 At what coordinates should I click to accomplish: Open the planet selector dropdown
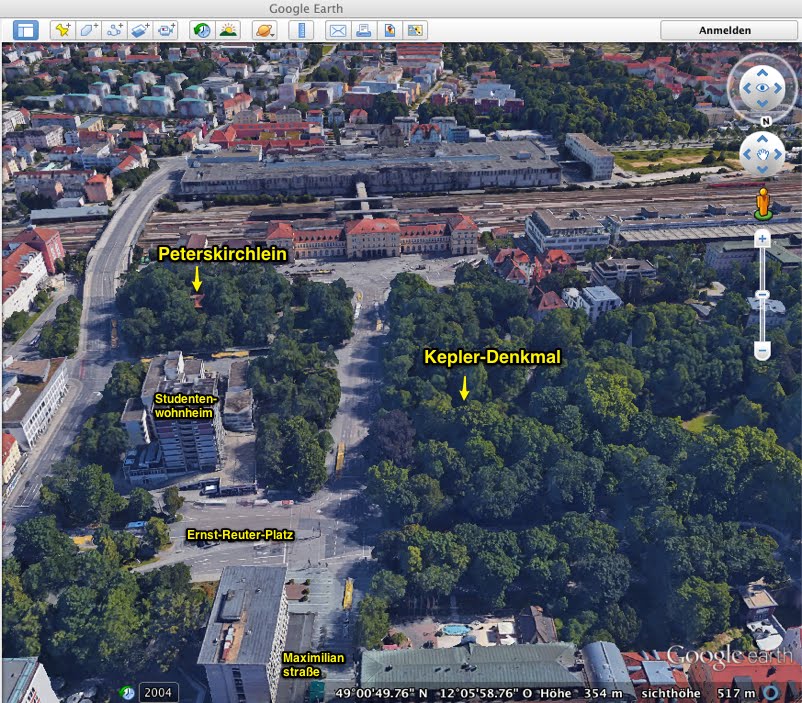tap(264, 30)
